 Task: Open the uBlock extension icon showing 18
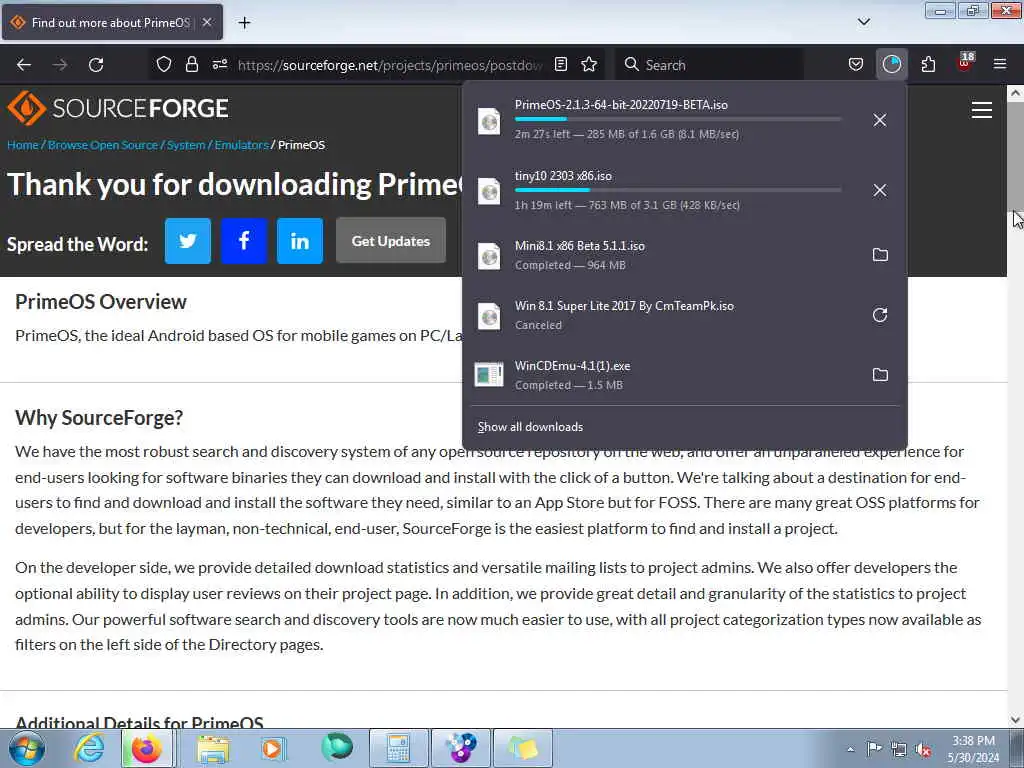pos(965,63)
